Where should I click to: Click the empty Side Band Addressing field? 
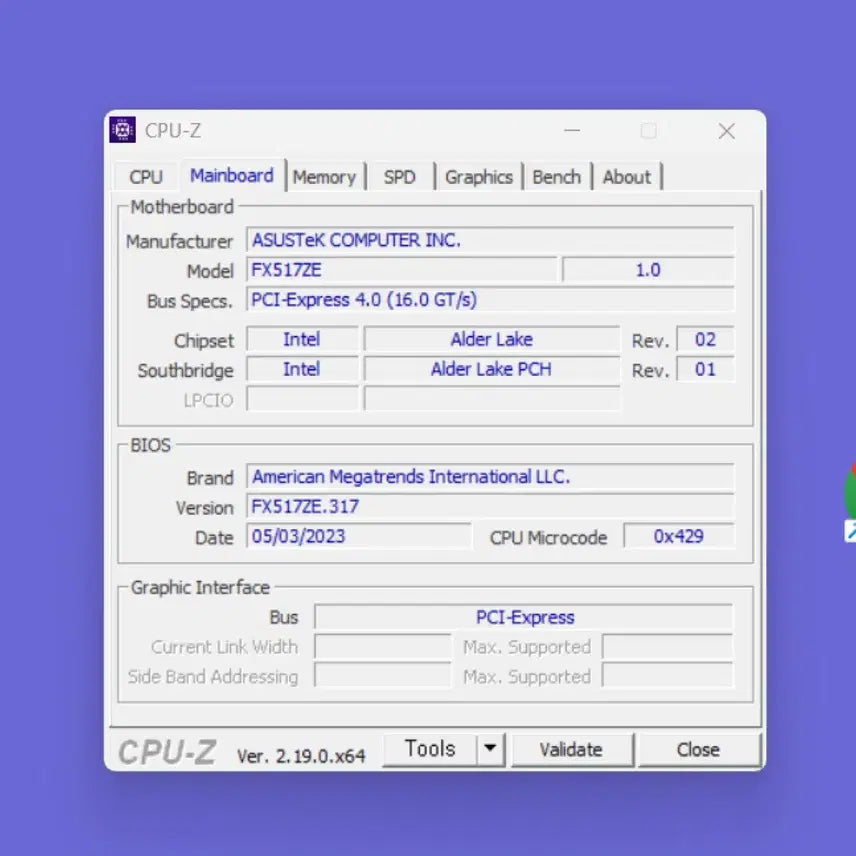point(383,676)
